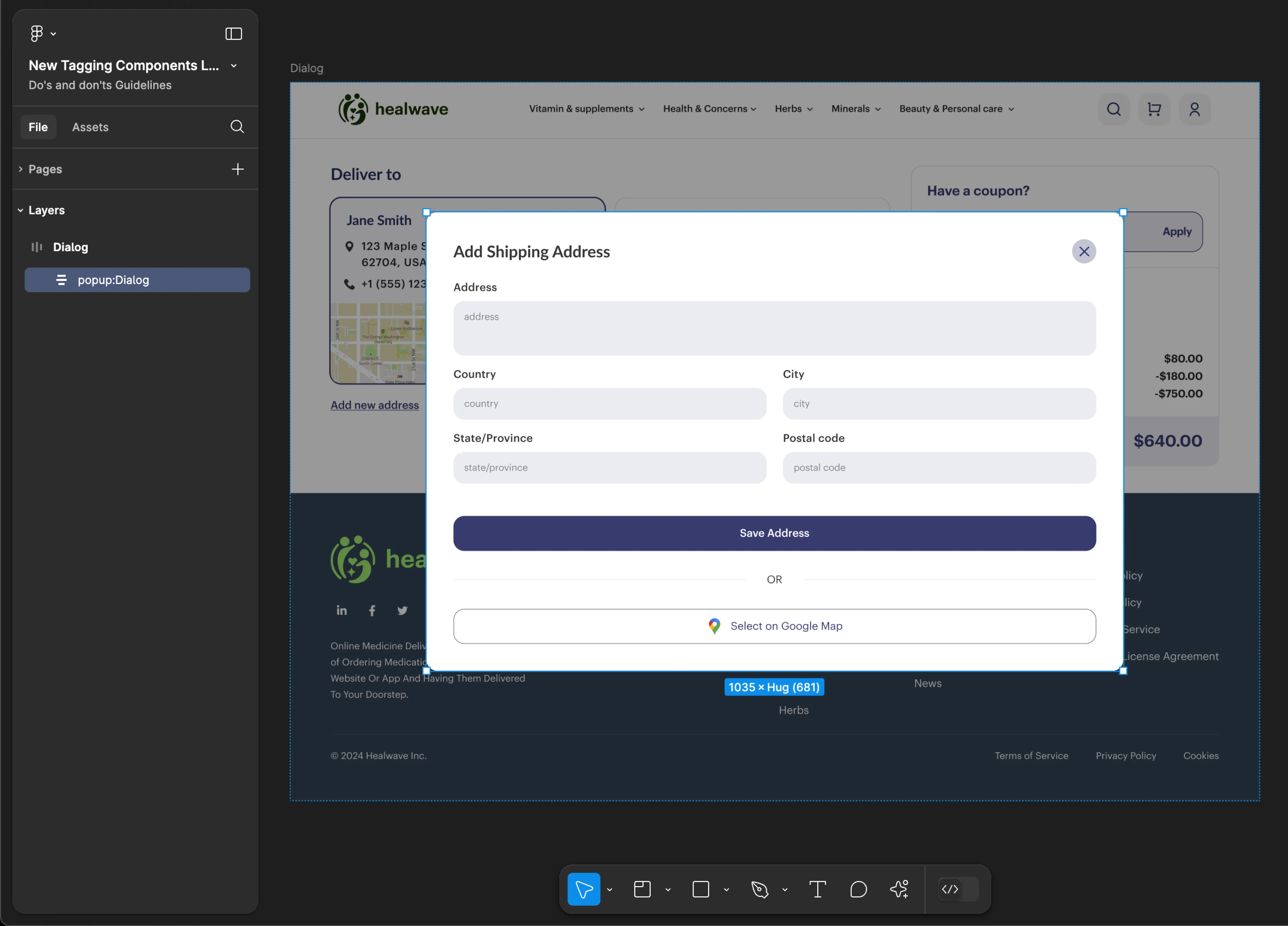Screen dimensions: 1288x926
Task: Open the code view panel
Action: click(951, 889)
